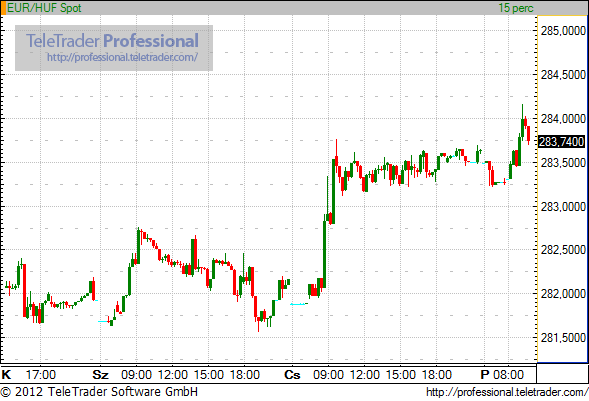Click the 2012 TeleTrader Software GmbH copyright text
This screenshot has height=401, width=589.
point(99,392)
